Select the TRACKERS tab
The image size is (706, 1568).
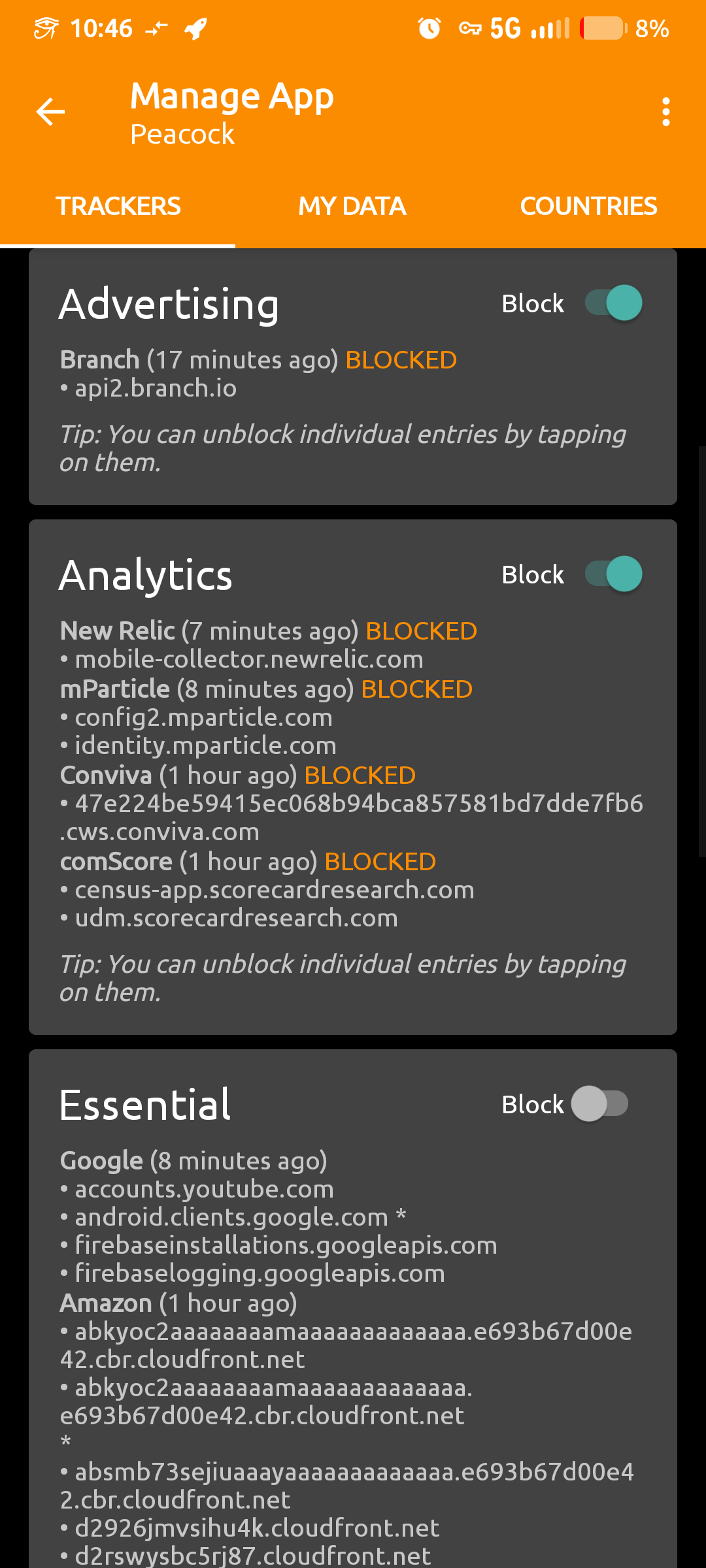pos(118,206)
